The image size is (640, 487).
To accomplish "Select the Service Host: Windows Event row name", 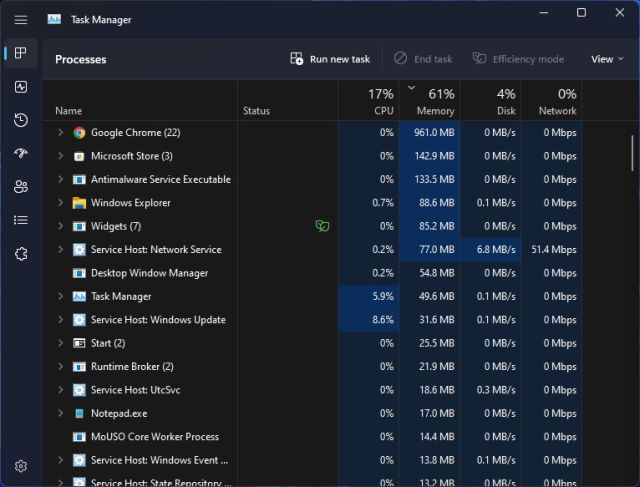I will tap(160, 460).
